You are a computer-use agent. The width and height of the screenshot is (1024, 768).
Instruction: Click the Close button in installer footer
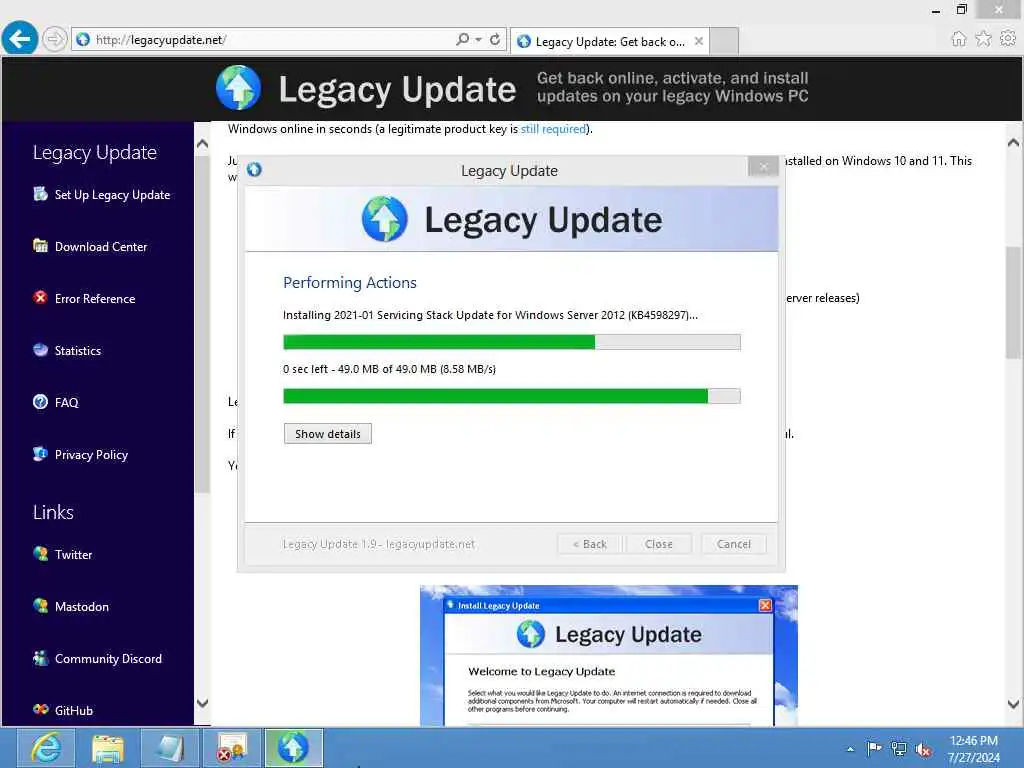click(x=658, y=544)
